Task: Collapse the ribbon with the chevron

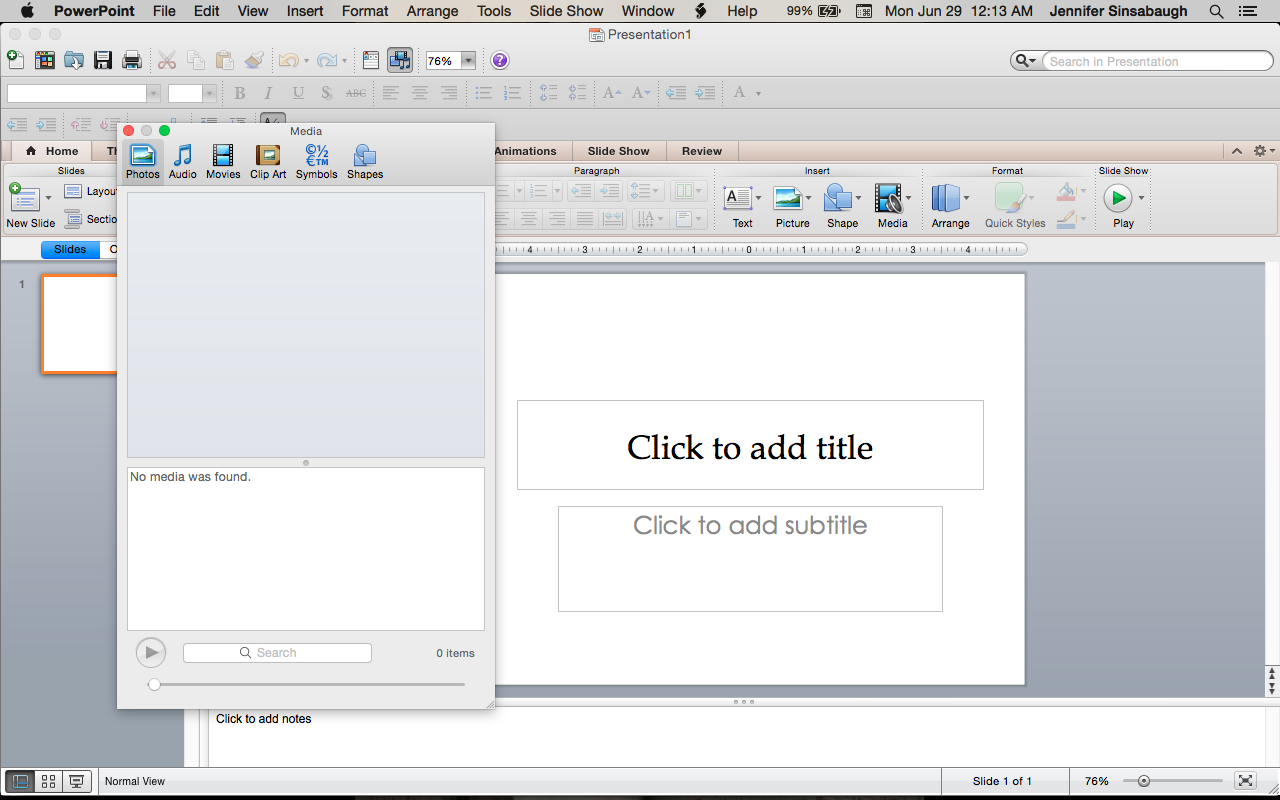Action: point(1237,151)
